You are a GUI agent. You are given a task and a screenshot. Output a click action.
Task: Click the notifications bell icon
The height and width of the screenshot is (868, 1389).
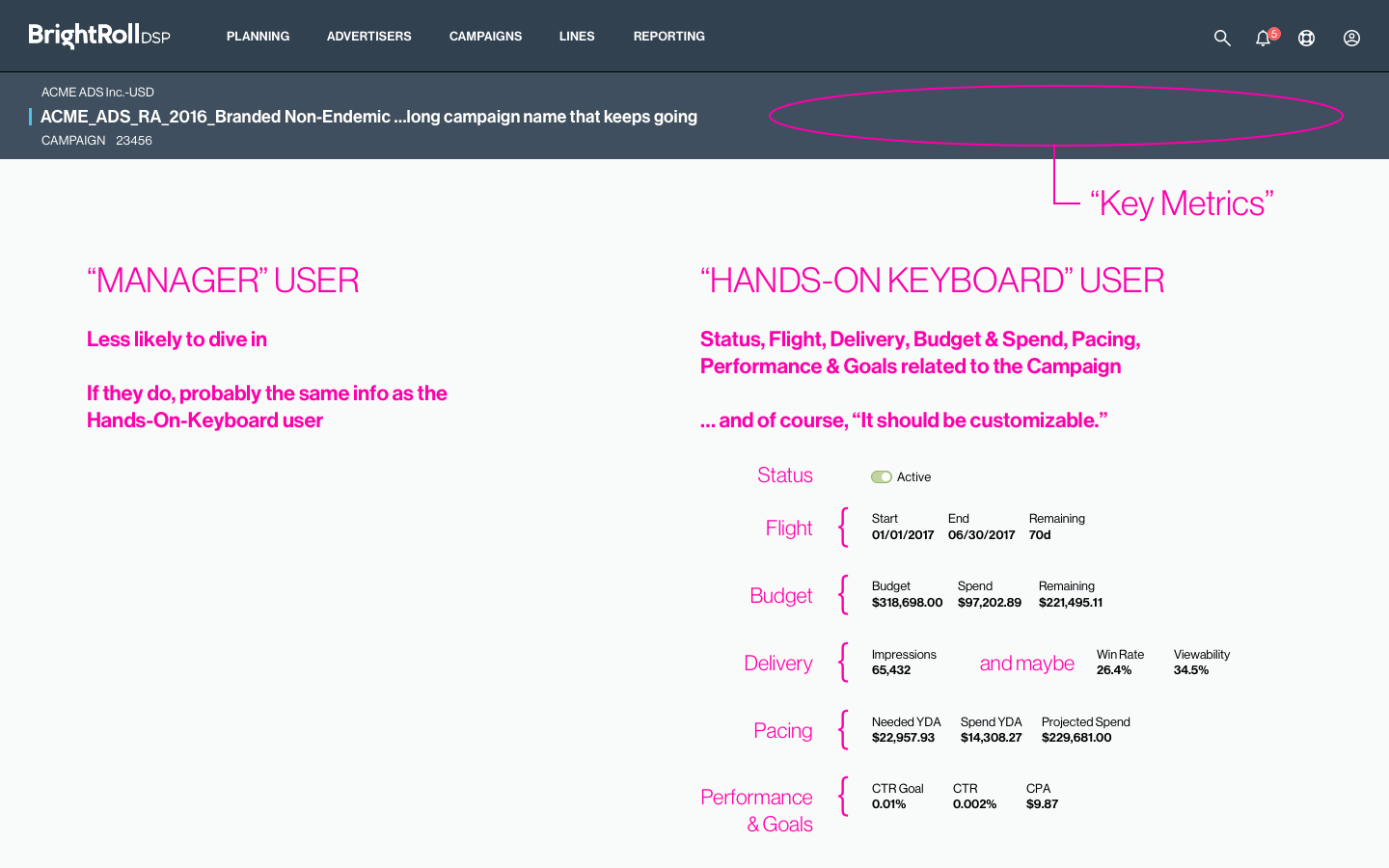pyautogui.click(x=1263, y=38)
